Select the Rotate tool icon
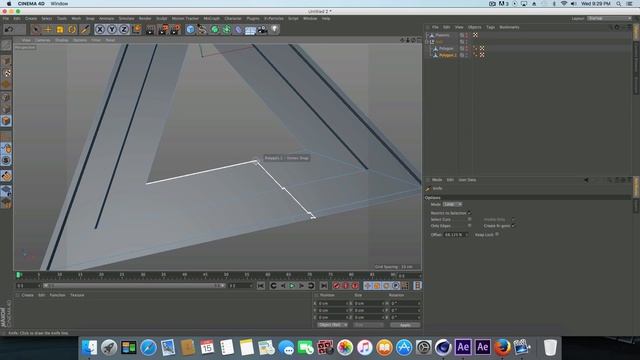640x360 pixels. coord(72,29)
